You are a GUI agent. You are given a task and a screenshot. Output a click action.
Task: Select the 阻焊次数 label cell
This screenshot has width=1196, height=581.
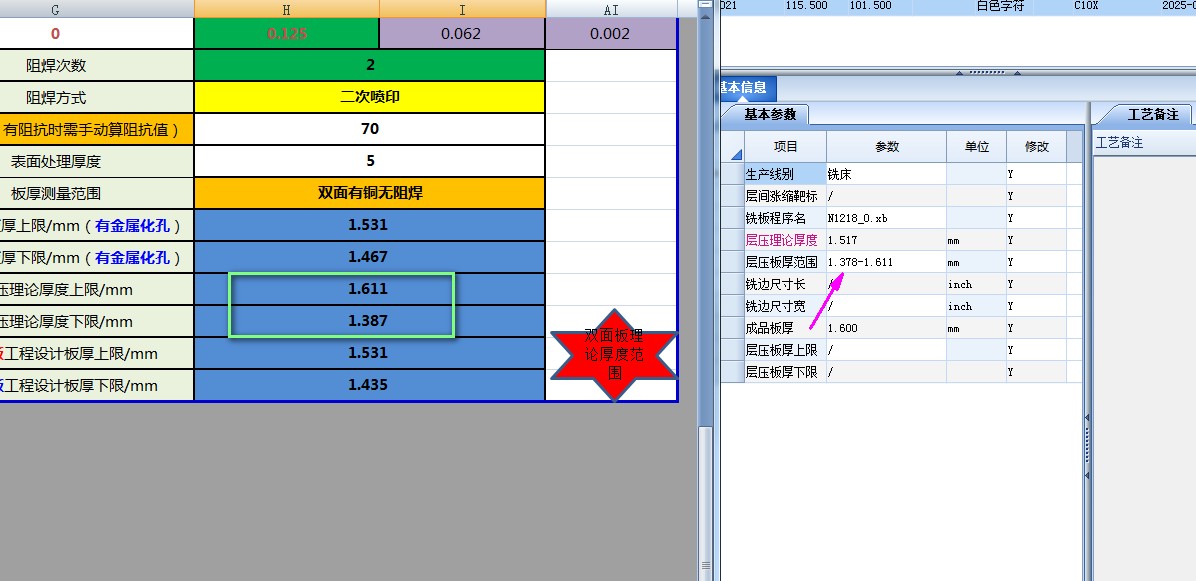(x=96, y=66)
